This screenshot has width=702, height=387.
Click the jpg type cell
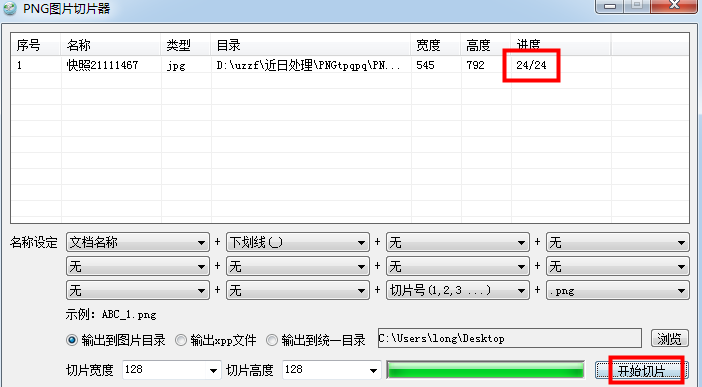tap(176, 65)
